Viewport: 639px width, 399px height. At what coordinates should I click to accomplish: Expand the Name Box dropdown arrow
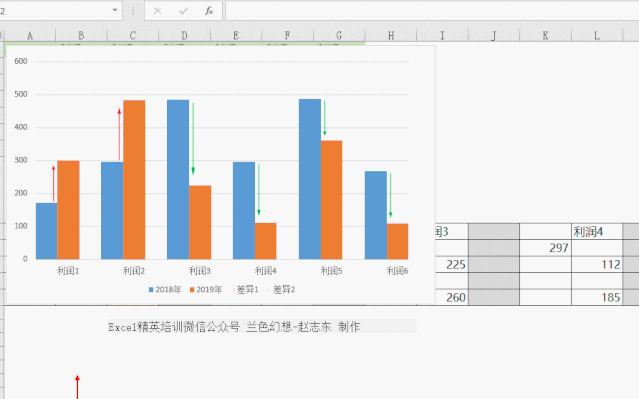(115, 10)
